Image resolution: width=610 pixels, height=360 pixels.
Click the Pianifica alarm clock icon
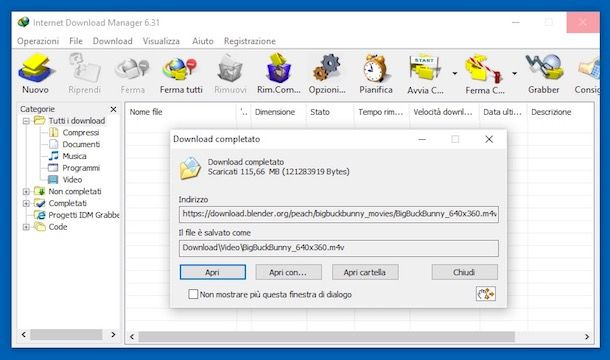pos(375,68)
